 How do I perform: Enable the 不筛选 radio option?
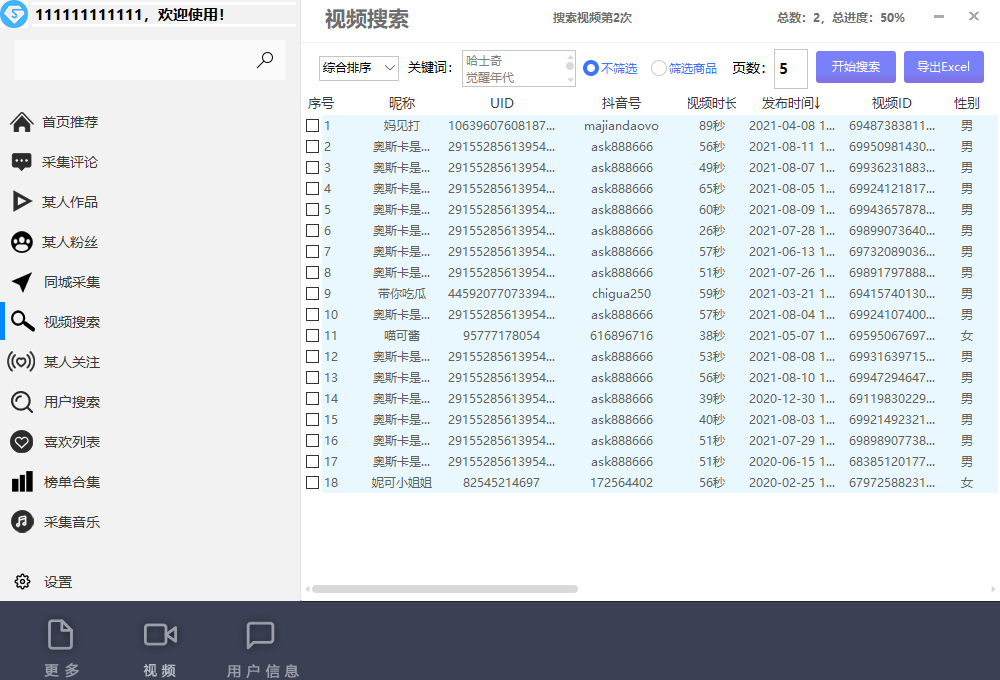click(589, 67)
